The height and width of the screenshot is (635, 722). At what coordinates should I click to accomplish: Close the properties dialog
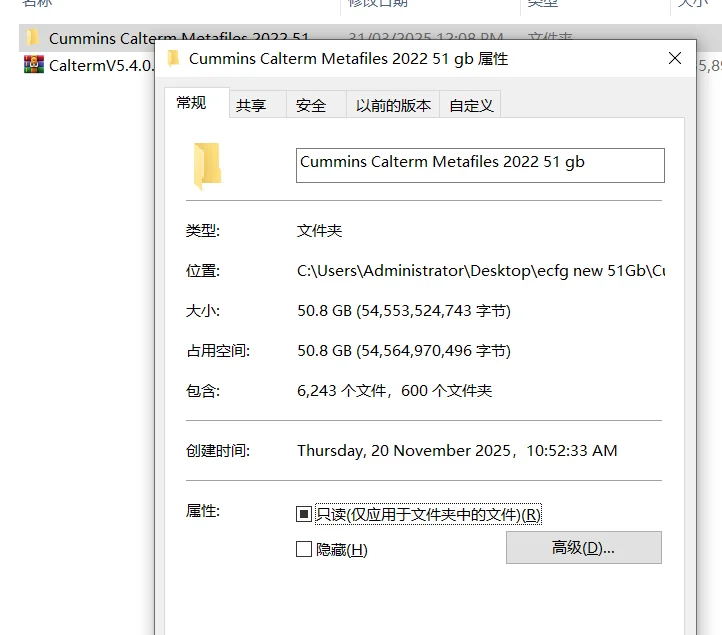pos(675,58)
